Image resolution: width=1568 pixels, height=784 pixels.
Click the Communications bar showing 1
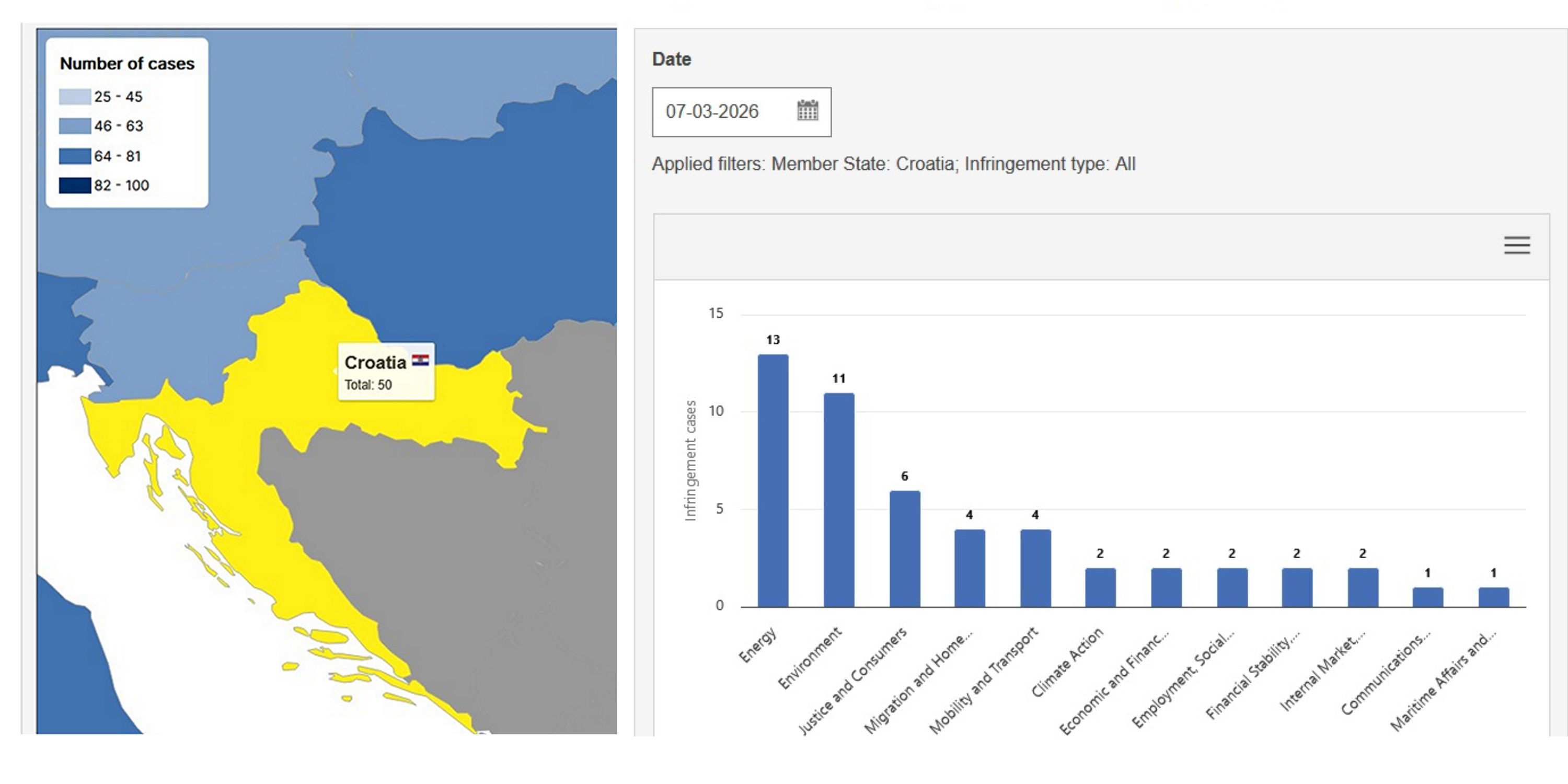1427,596
